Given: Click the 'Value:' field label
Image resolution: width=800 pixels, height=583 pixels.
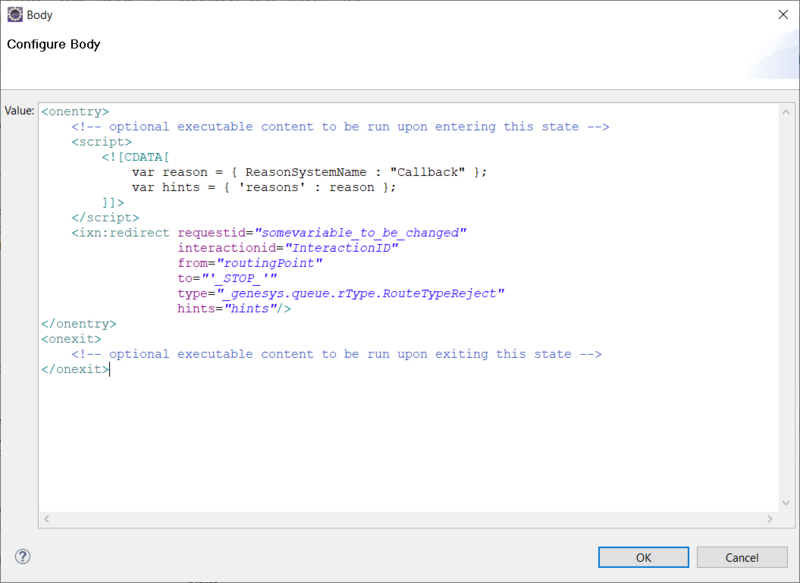Looking at the screenshot, I should point(19,111).
